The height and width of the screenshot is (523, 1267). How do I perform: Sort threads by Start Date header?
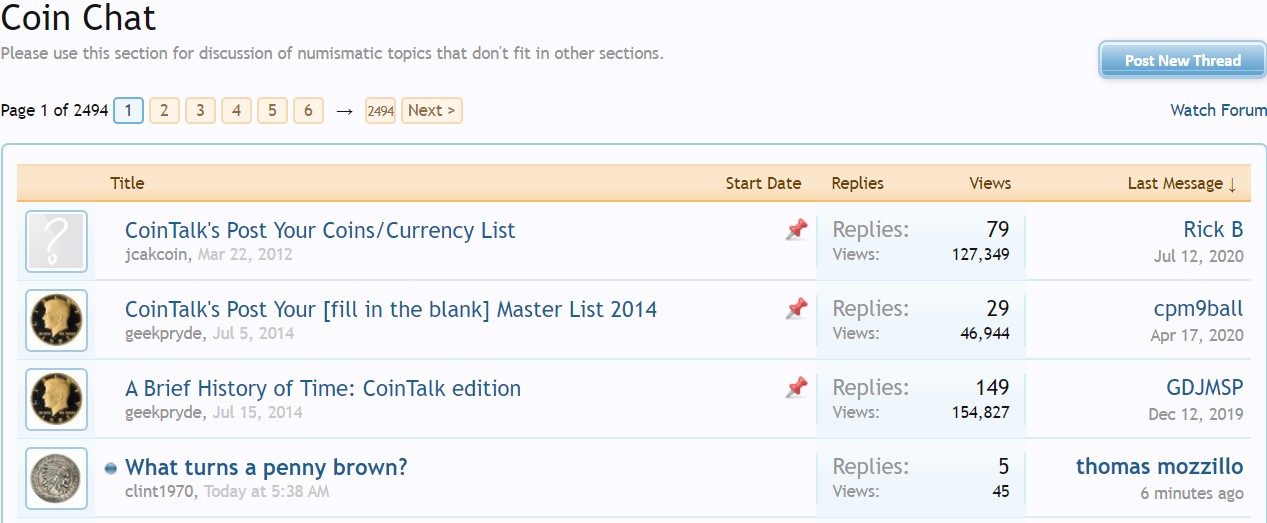763,183
